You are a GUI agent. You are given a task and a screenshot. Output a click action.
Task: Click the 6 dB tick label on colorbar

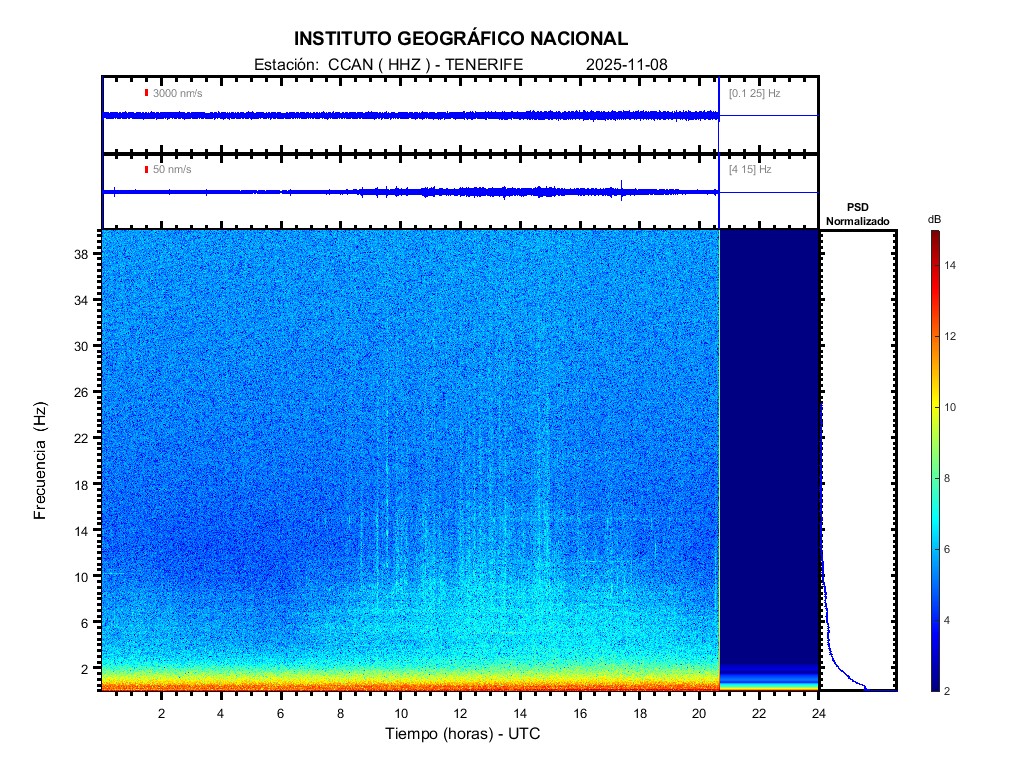click(x=952, y=550)
